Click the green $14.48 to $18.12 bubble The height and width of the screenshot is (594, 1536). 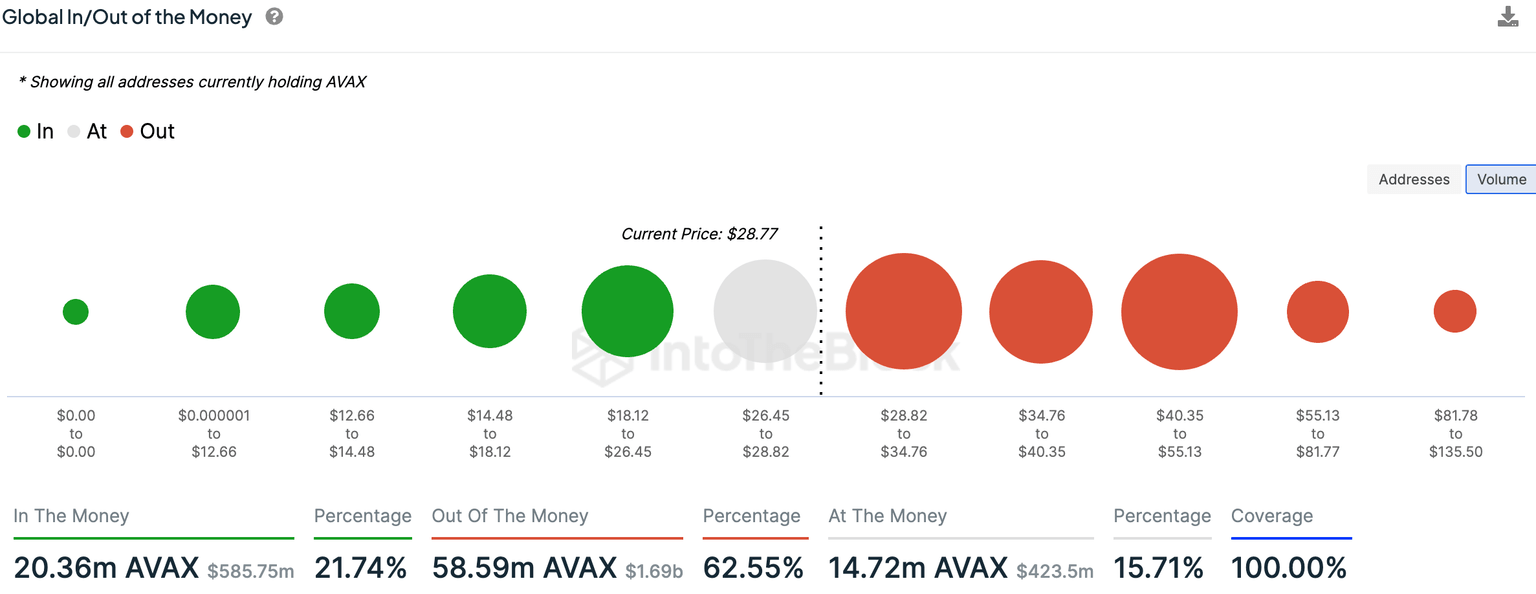coord(489,311)
